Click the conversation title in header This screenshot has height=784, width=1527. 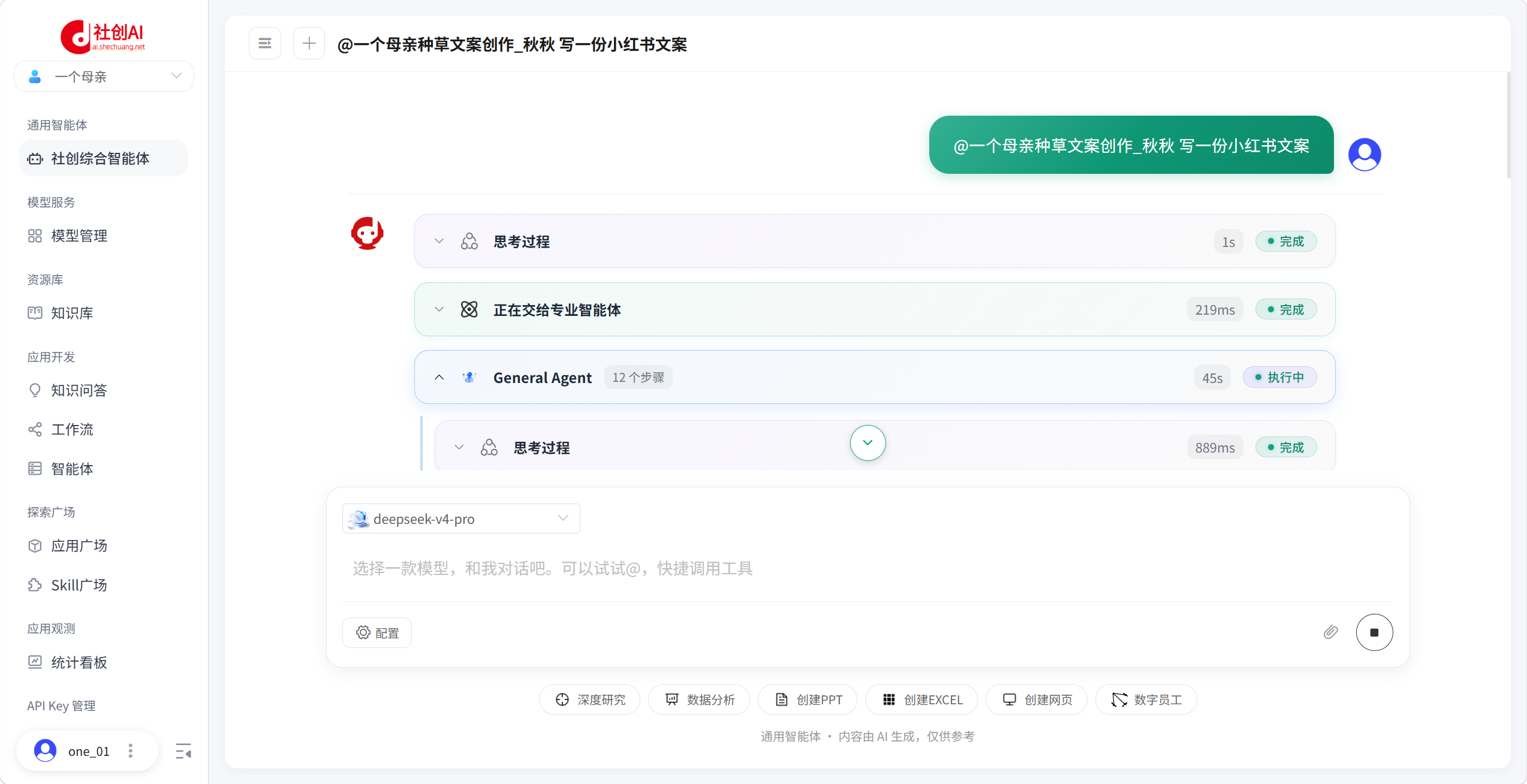512,44
